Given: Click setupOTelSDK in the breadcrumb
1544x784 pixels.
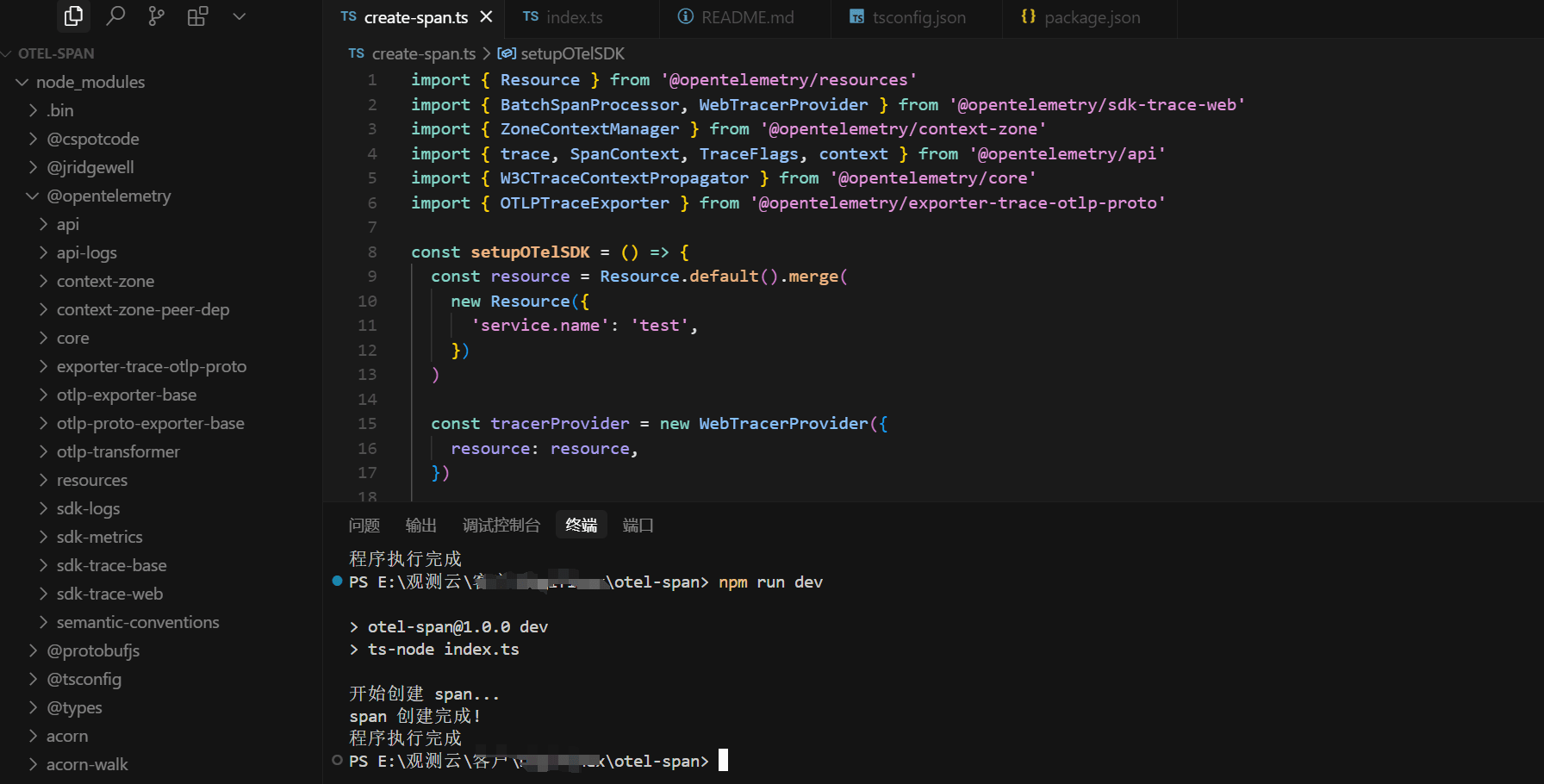Looking at the screenshot, I should (x=572, y=54).
